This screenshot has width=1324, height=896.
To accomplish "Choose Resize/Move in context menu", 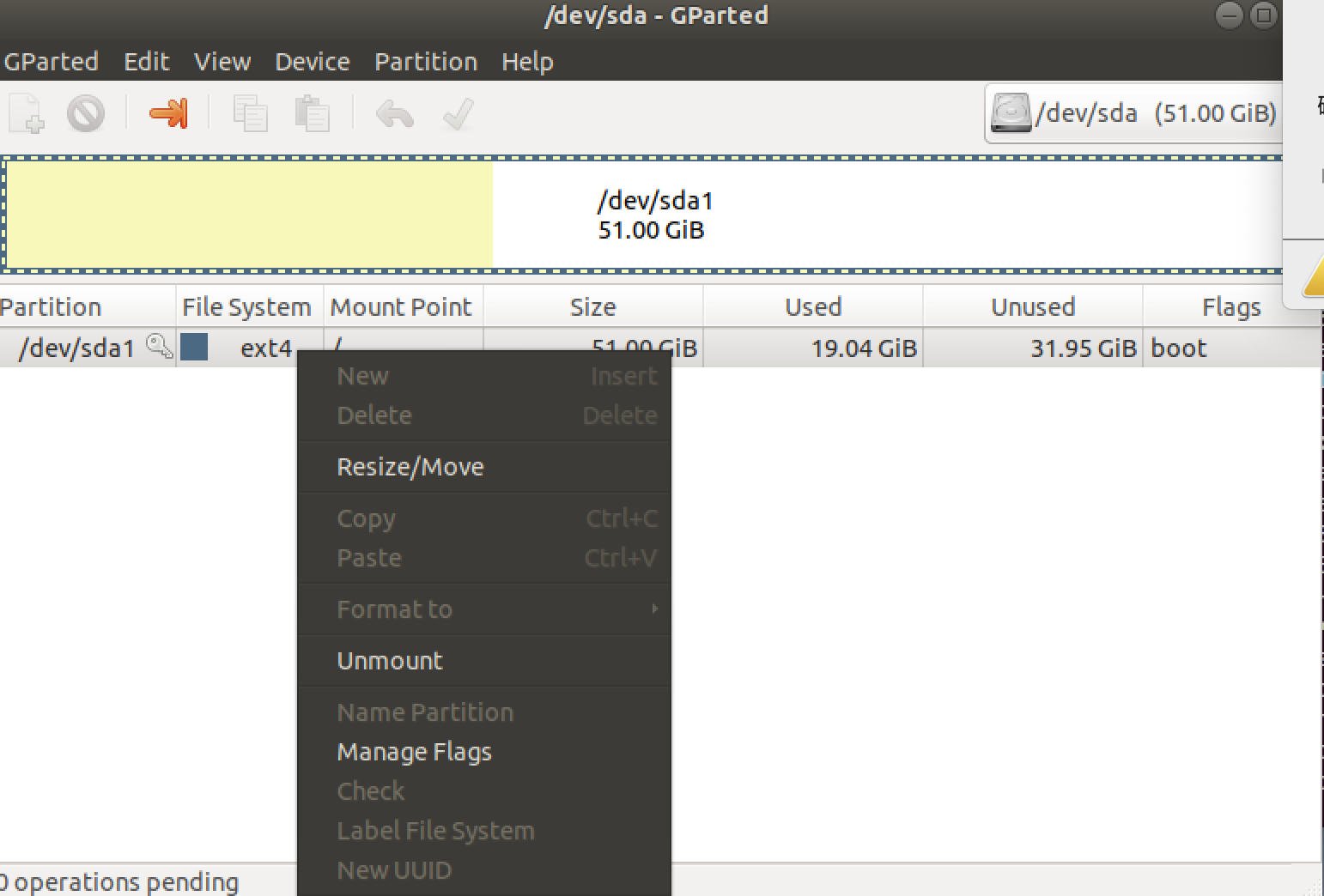I will tap(484, 467).
